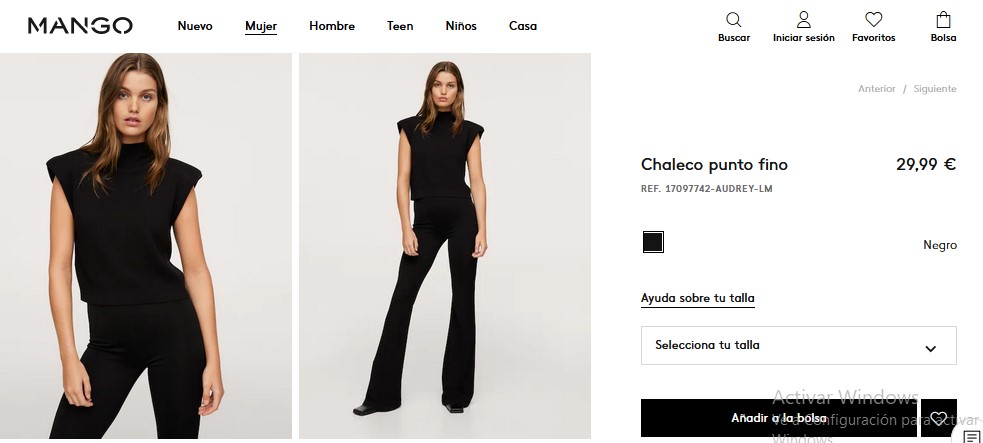Click the Iniciar sesión person icon
983x443 pixels.
click(803, 20)
